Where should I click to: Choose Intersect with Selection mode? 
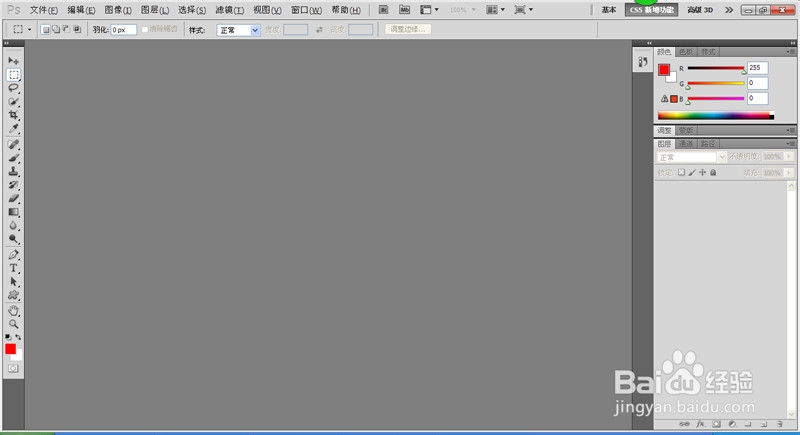click(77, 30)
